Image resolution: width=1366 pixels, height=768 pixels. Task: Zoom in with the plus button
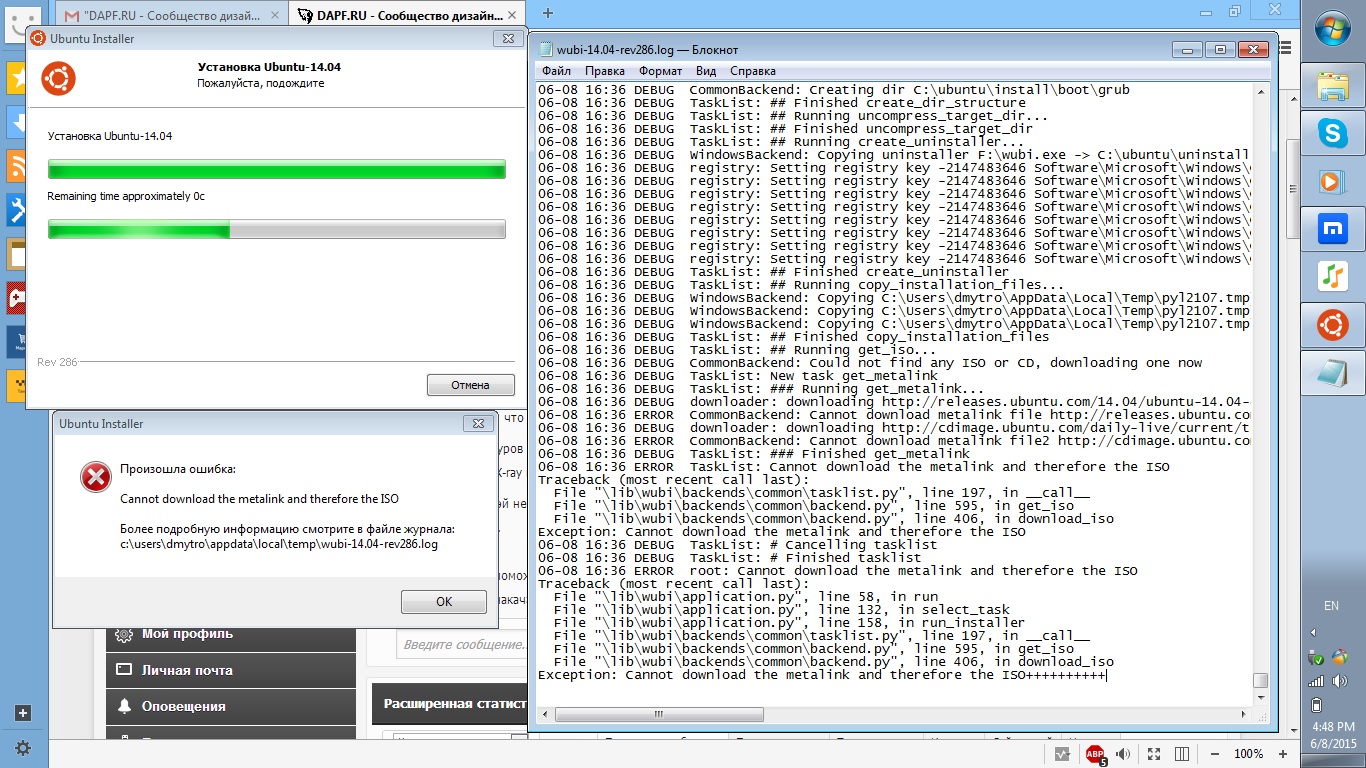tap(1281, 754)
